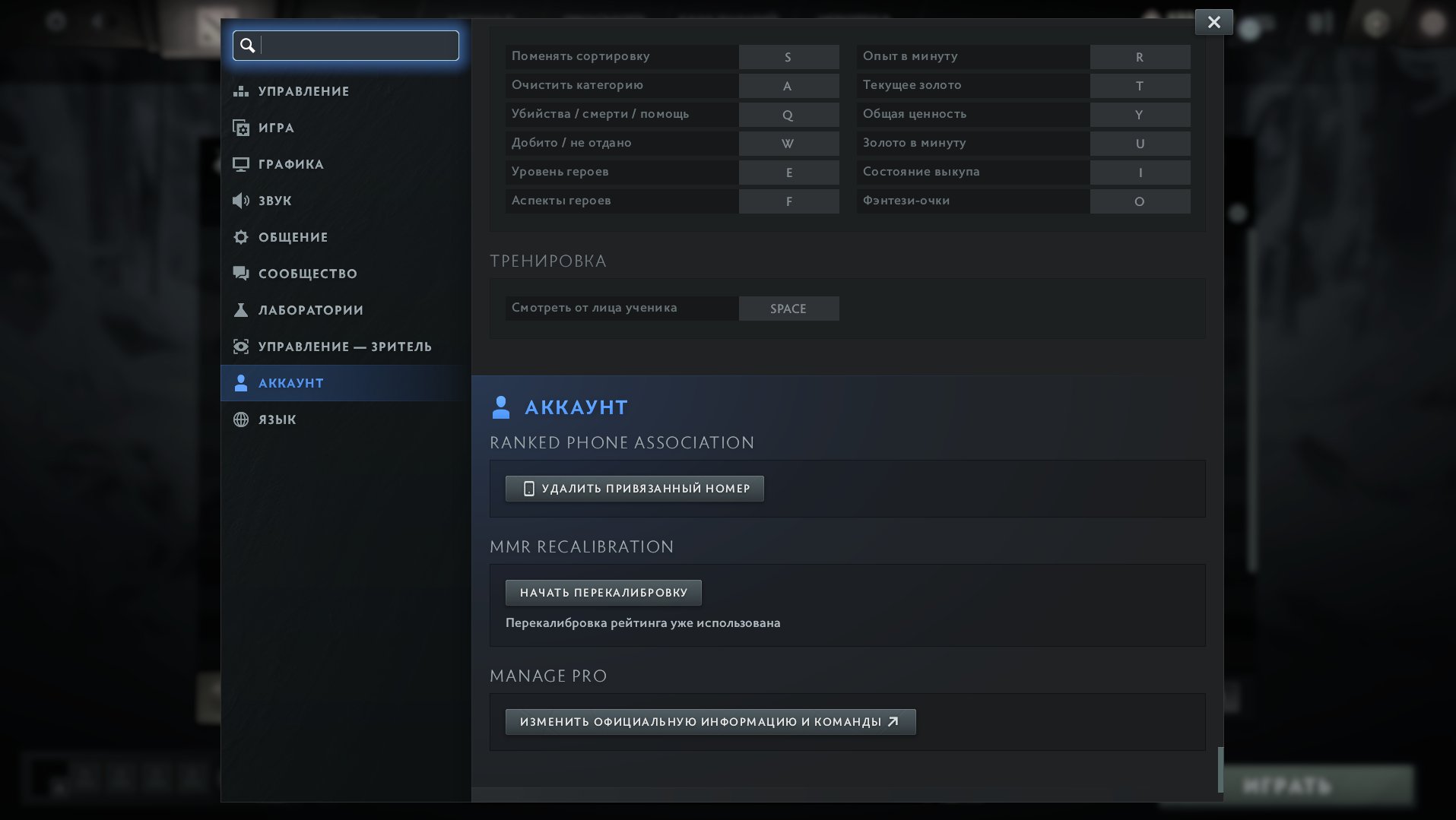Screen dimensions: 1456x820
Task: Click the Управление joystick icon in sidebar
Action: (241, 91)
